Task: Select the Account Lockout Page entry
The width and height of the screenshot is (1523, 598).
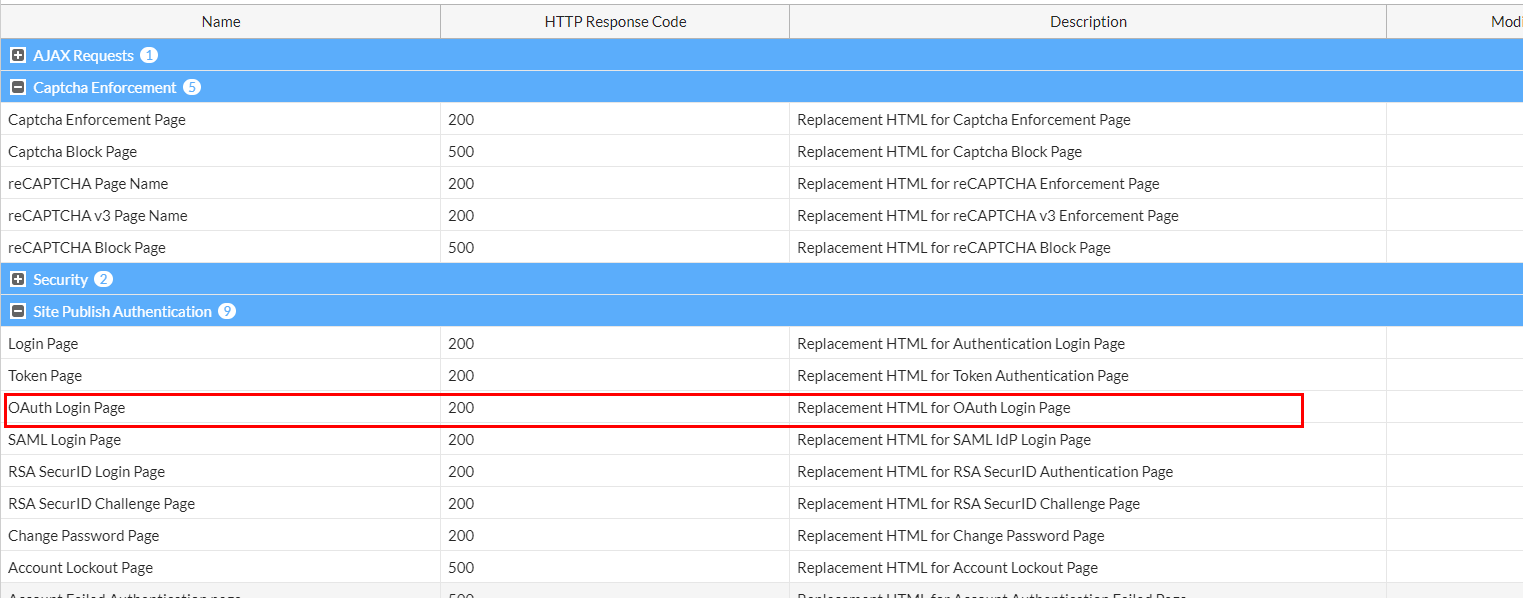Action: click(x=81, y=568)
